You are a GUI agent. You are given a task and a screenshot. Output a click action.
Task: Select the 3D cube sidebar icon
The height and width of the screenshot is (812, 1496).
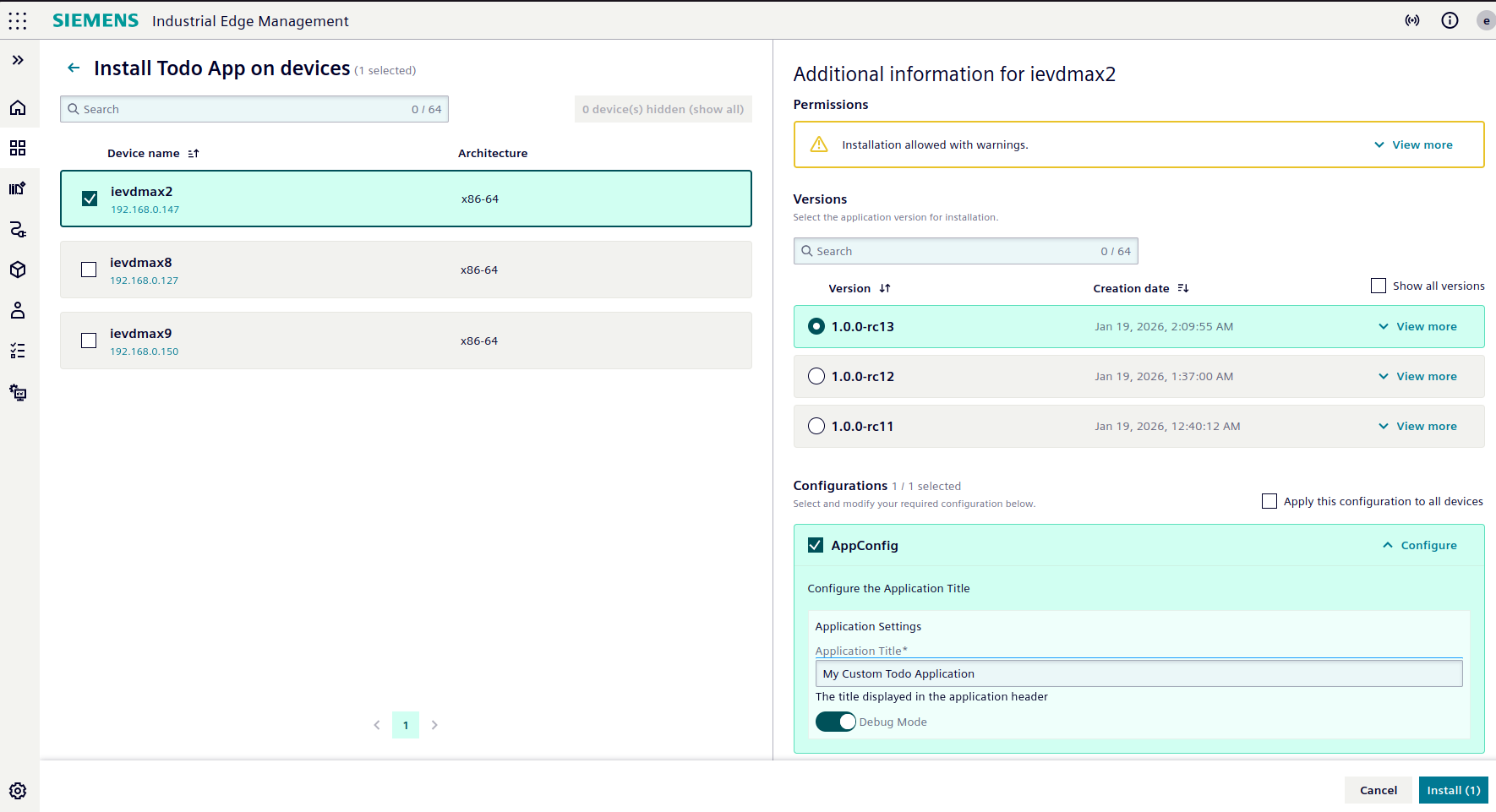point(18,270)
